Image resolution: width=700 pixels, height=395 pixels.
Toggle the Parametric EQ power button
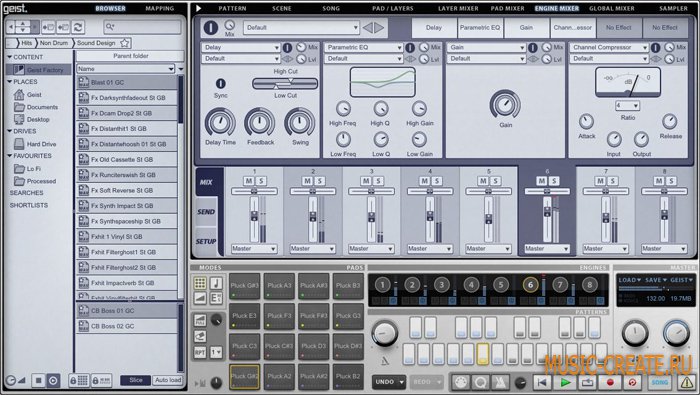click(x=410, y=47)
